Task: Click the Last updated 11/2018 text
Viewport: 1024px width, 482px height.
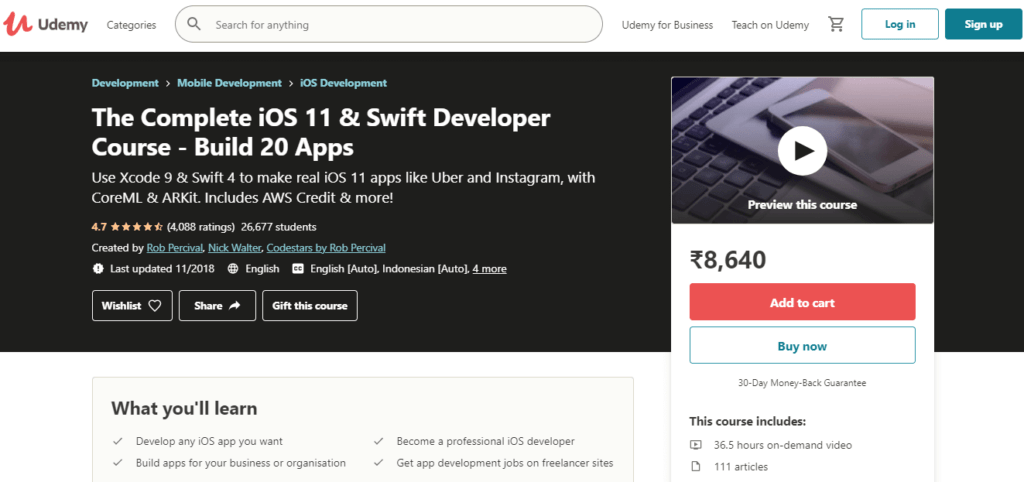Action: tap(162, 268)
